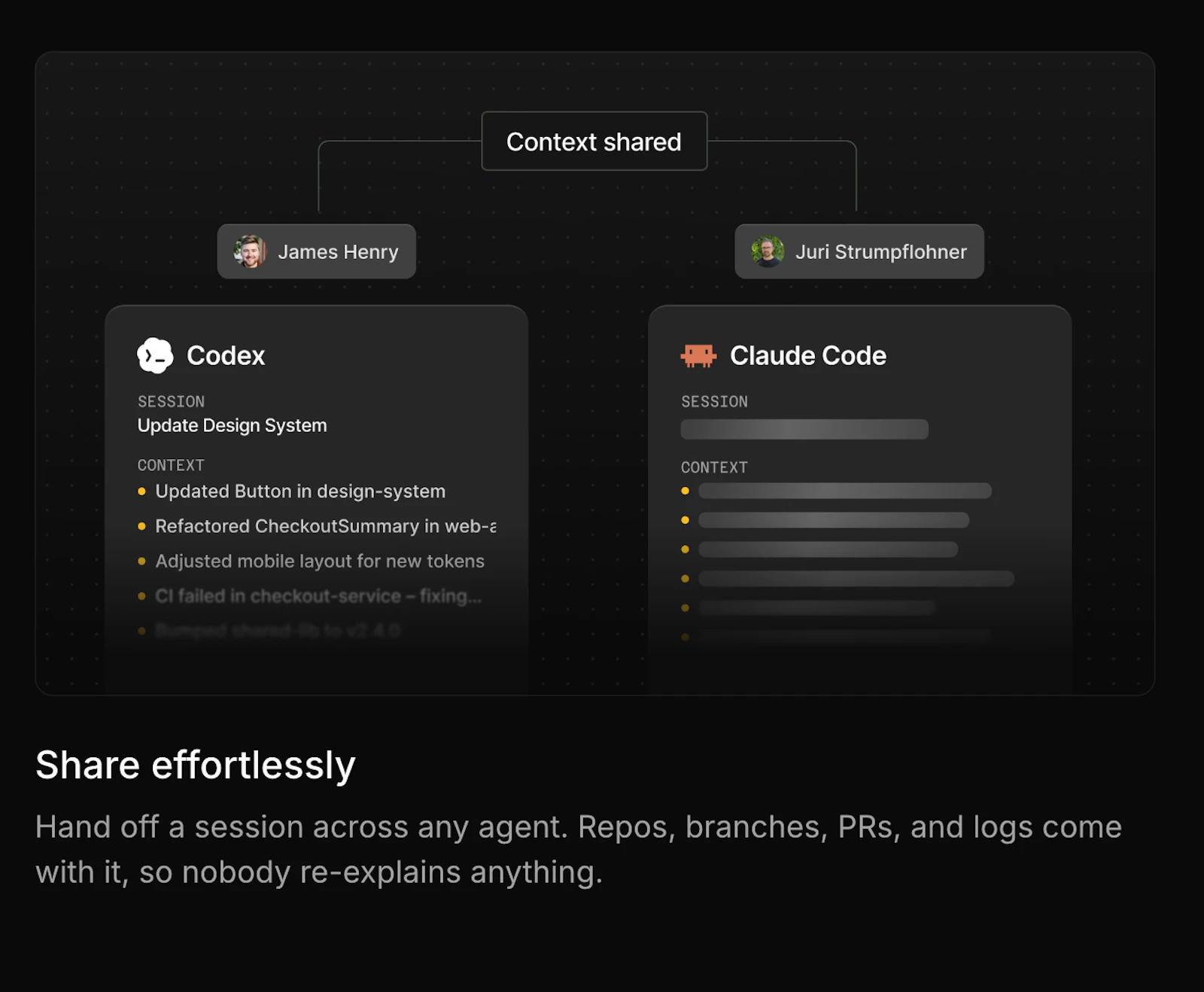Click the CONTEXT label in Claude Code card

click(714, 467)
